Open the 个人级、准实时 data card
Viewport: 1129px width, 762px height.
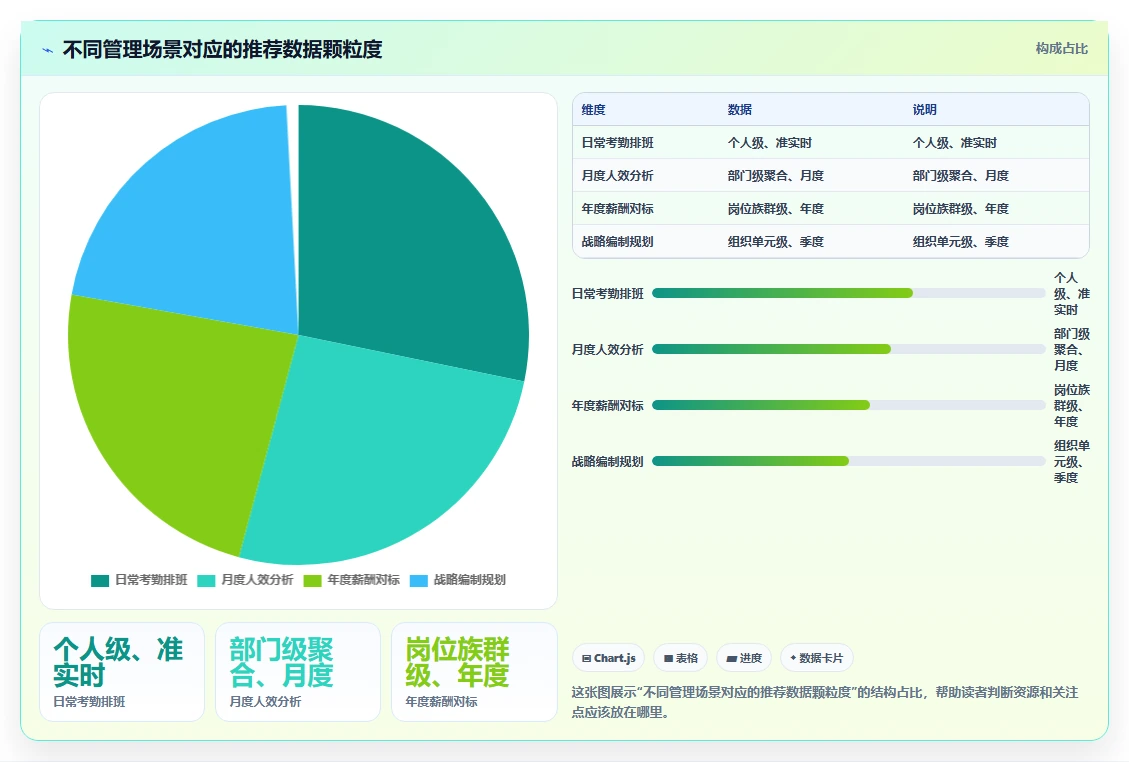[122, 672]
